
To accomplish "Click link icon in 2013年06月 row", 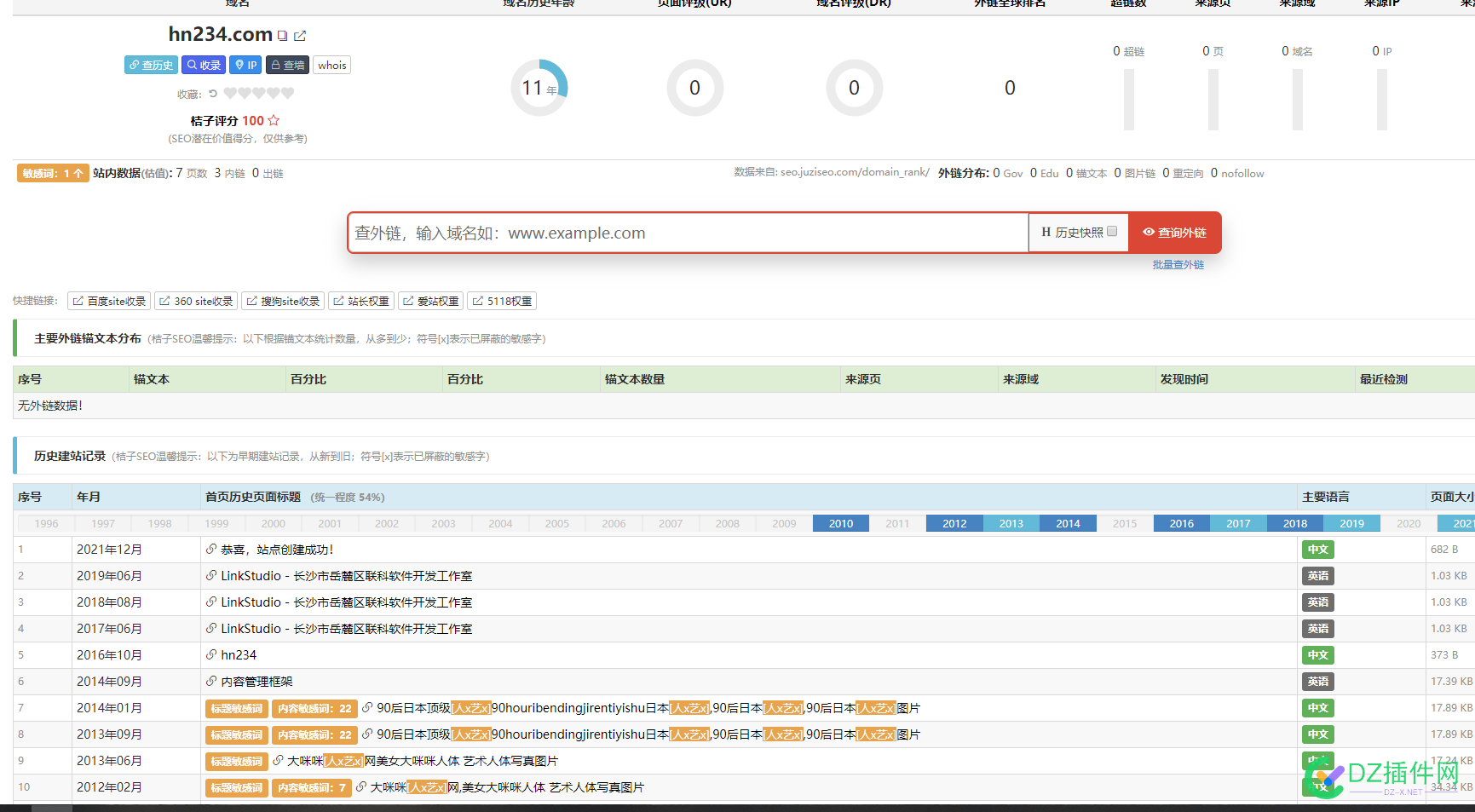I will [278, 761].
